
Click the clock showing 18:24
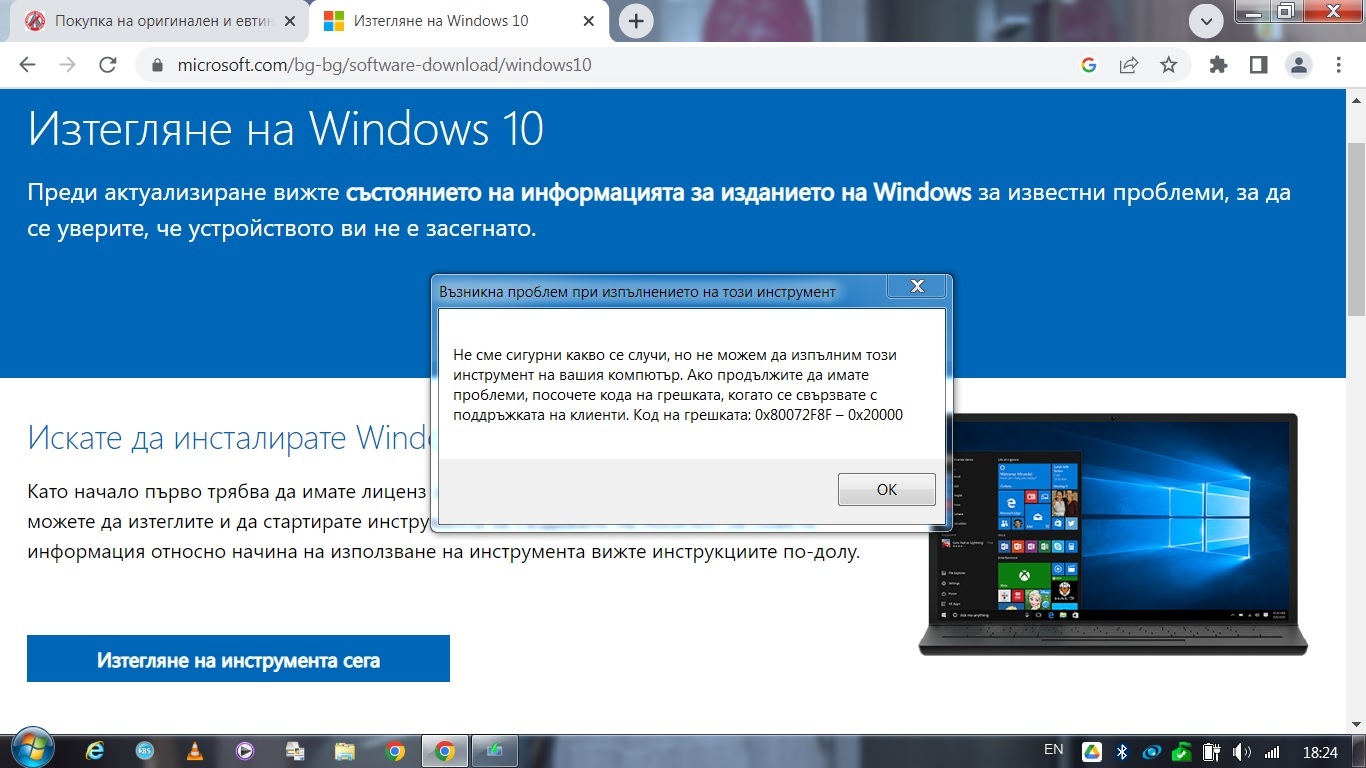click(1321, 752)
